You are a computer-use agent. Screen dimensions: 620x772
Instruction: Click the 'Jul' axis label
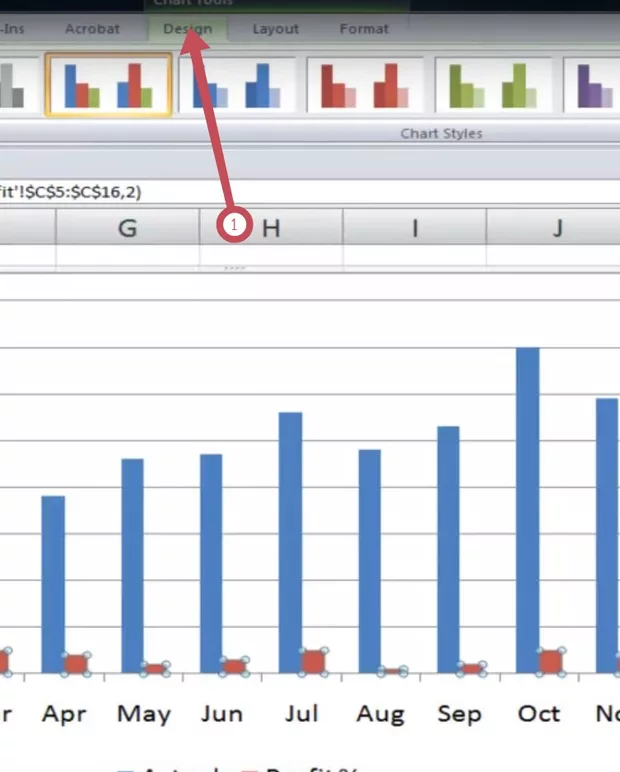point(301,713)
